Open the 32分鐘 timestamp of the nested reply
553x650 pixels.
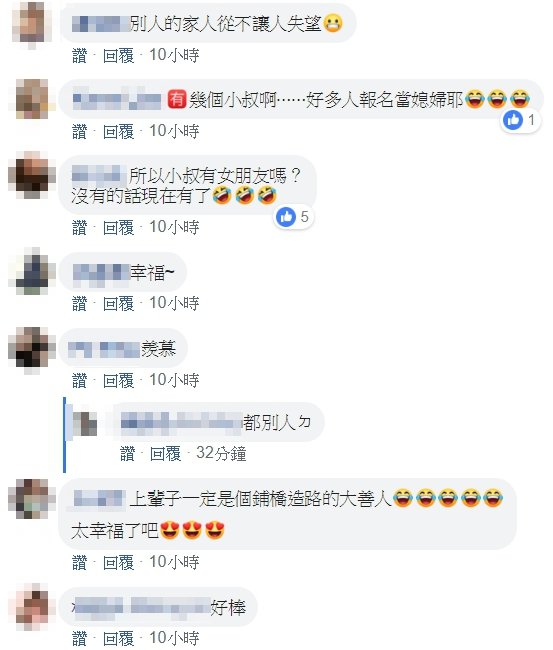pos(221,454)
